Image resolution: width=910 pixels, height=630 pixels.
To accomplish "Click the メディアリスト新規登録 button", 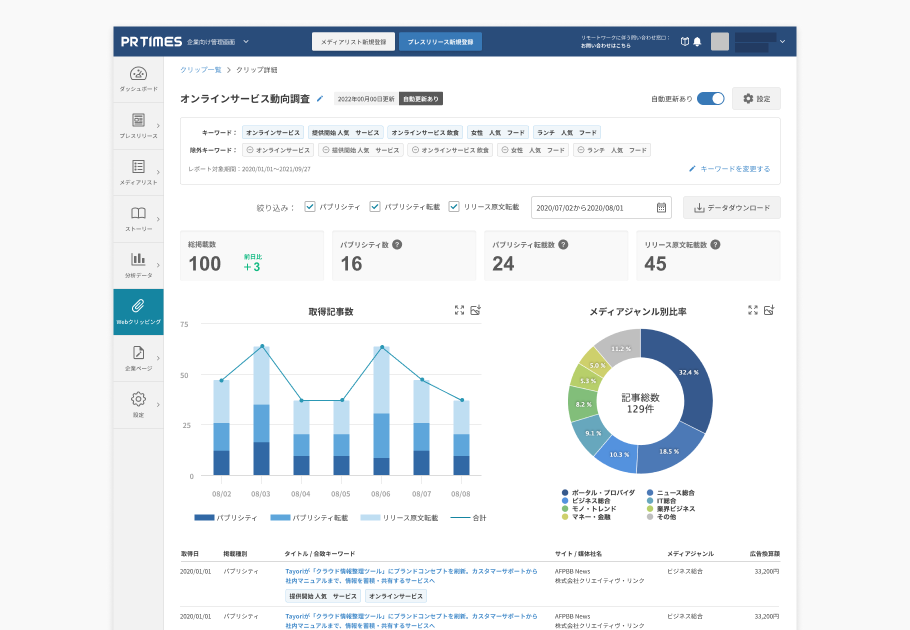I will coord(353,42).
